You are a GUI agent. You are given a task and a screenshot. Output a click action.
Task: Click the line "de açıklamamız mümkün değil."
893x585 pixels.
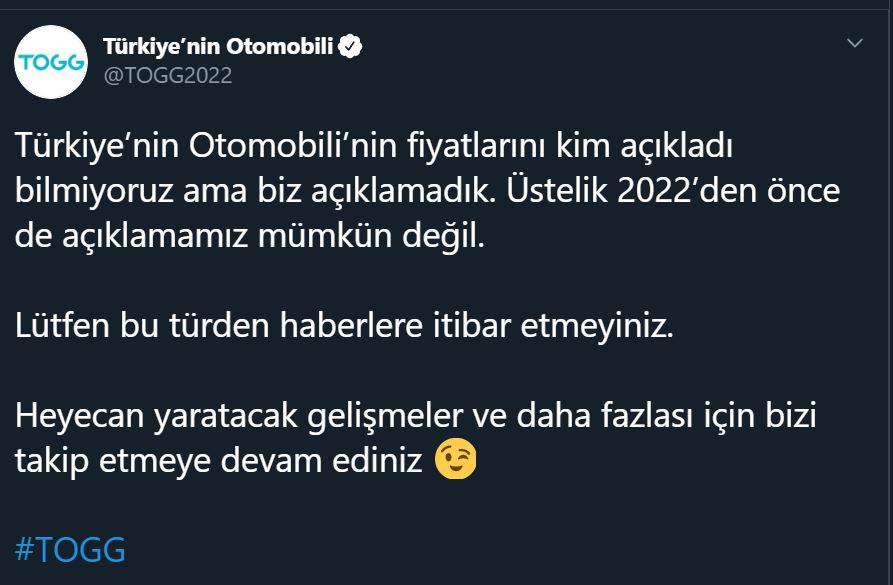point(249,237)
